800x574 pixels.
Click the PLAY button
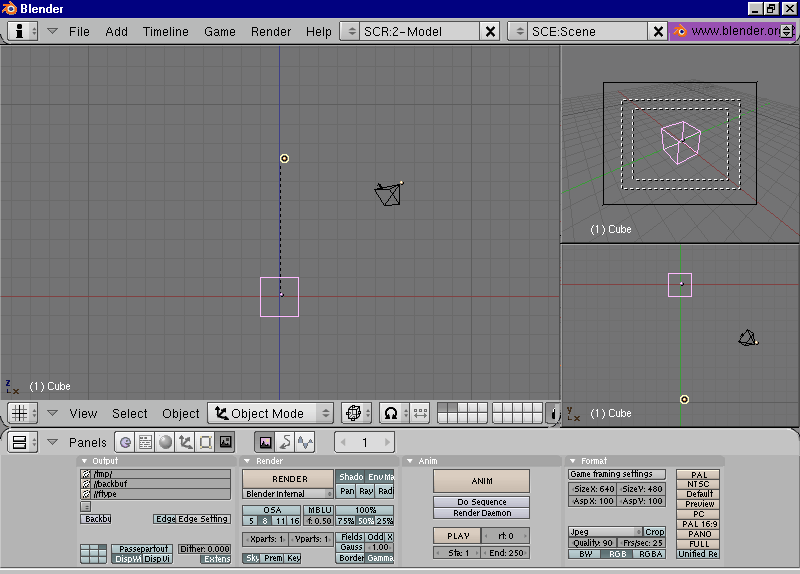click(457, 536)
